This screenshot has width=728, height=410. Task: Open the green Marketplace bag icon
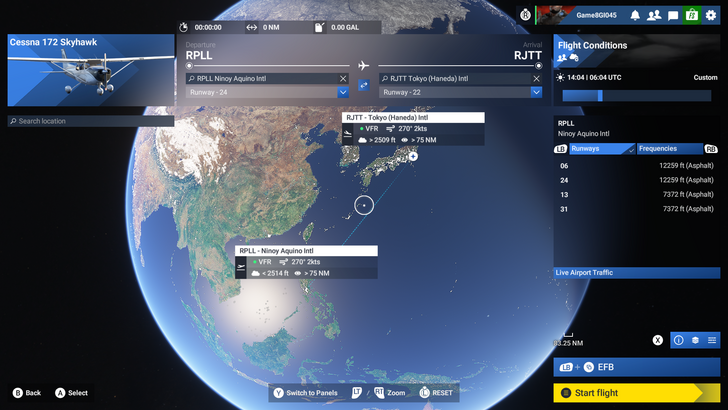coord(692,15)
